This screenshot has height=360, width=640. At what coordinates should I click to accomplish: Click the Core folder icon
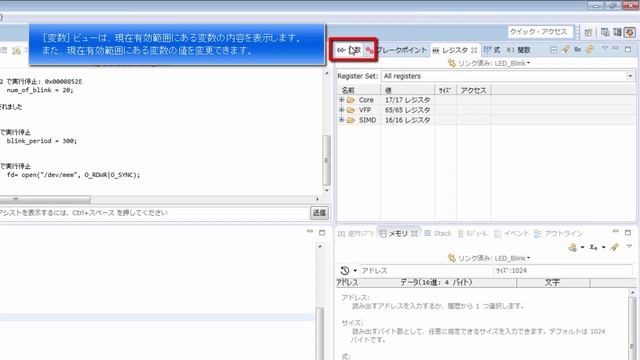tap(351, 100)
